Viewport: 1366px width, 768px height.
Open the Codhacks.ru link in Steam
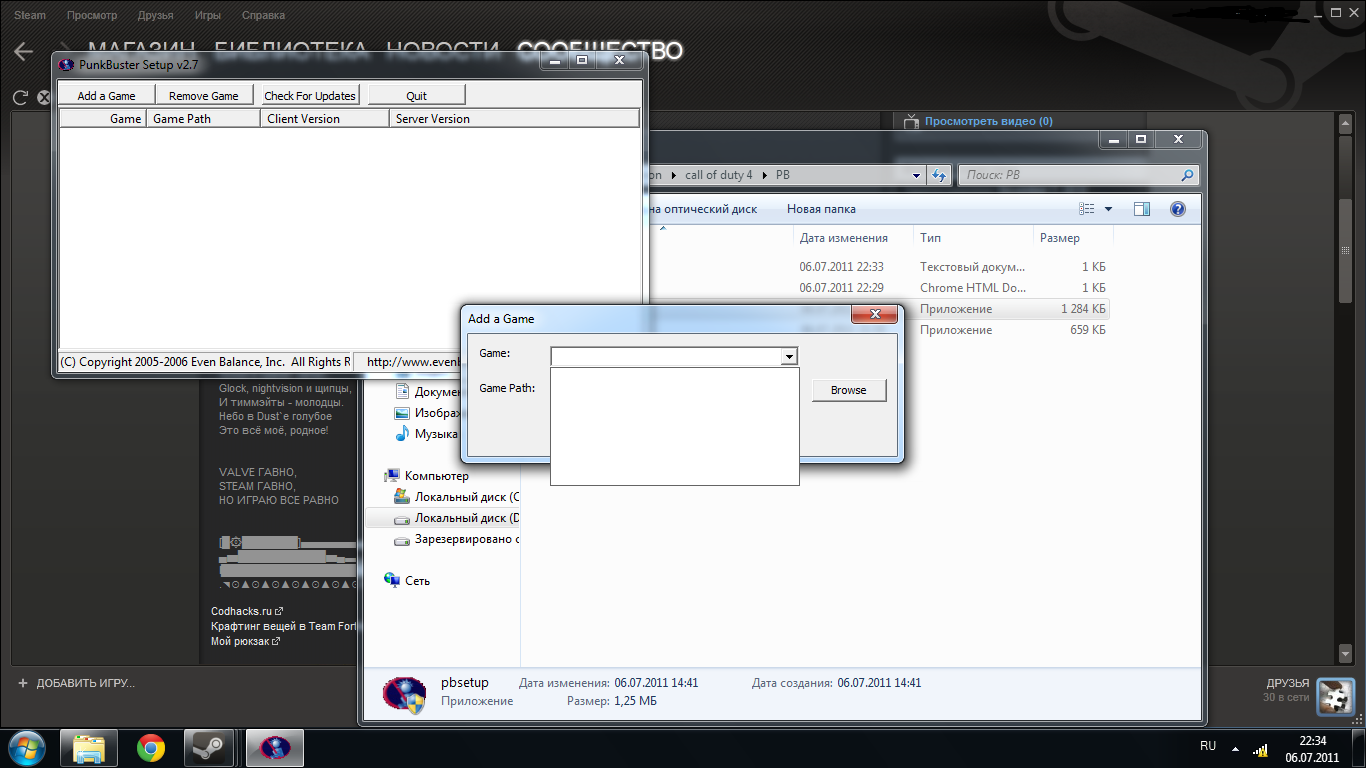click(247, 611)
